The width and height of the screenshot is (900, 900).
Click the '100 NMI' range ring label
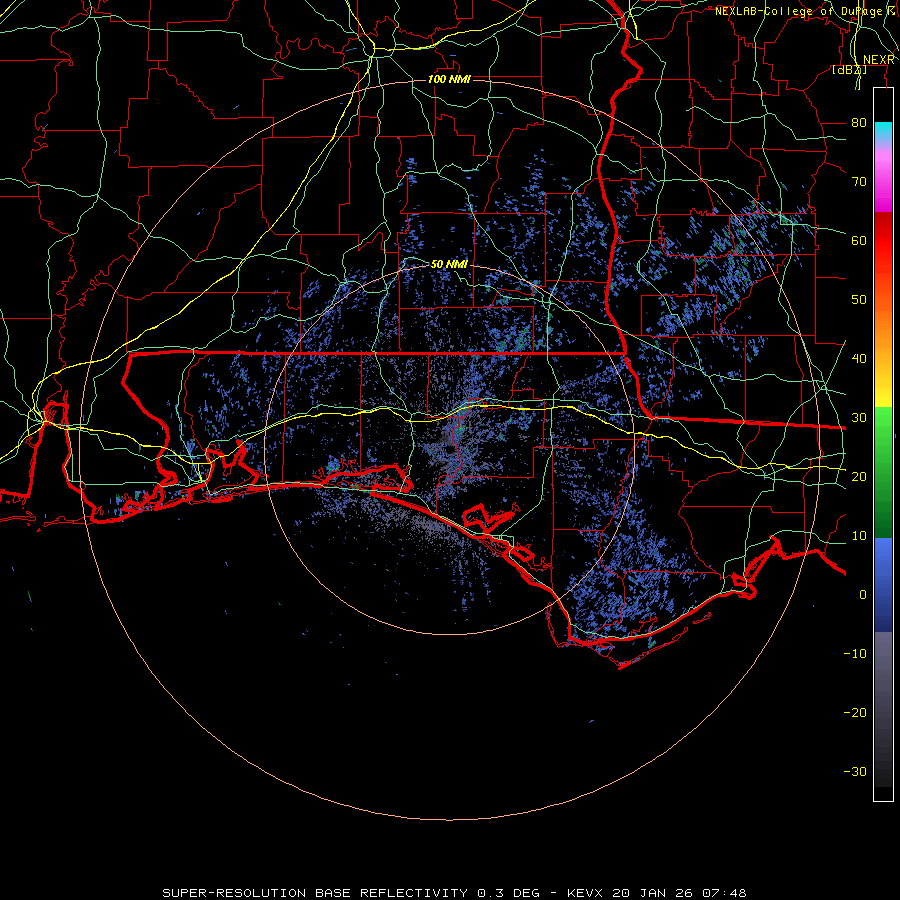click(x=449, y=79)
